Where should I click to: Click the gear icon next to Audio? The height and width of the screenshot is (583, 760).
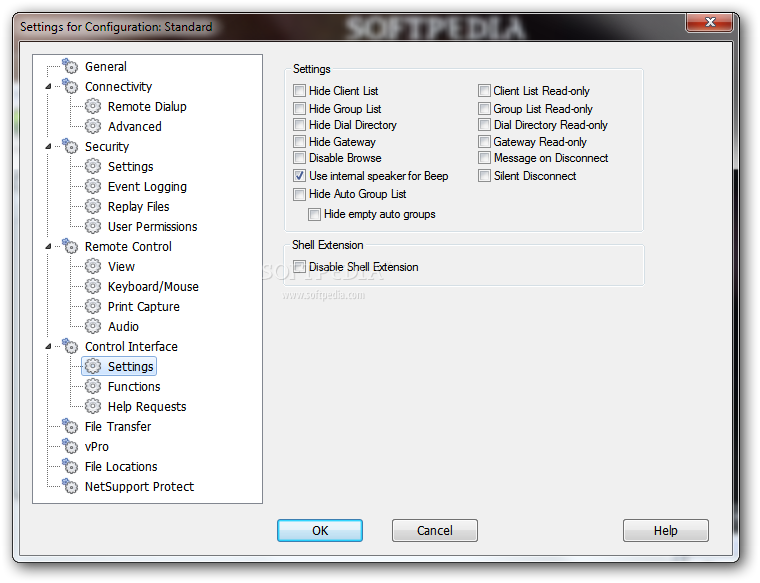click(x=93, y=326)
